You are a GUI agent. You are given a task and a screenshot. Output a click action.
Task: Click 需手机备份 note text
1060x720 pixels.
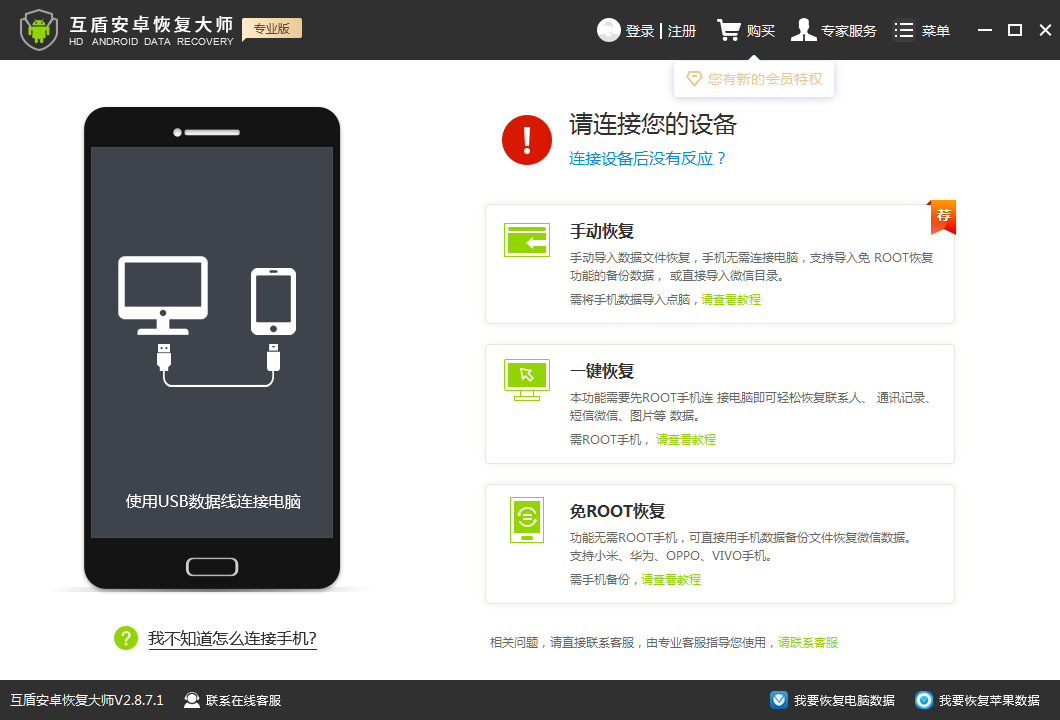(x=600, y=579)
